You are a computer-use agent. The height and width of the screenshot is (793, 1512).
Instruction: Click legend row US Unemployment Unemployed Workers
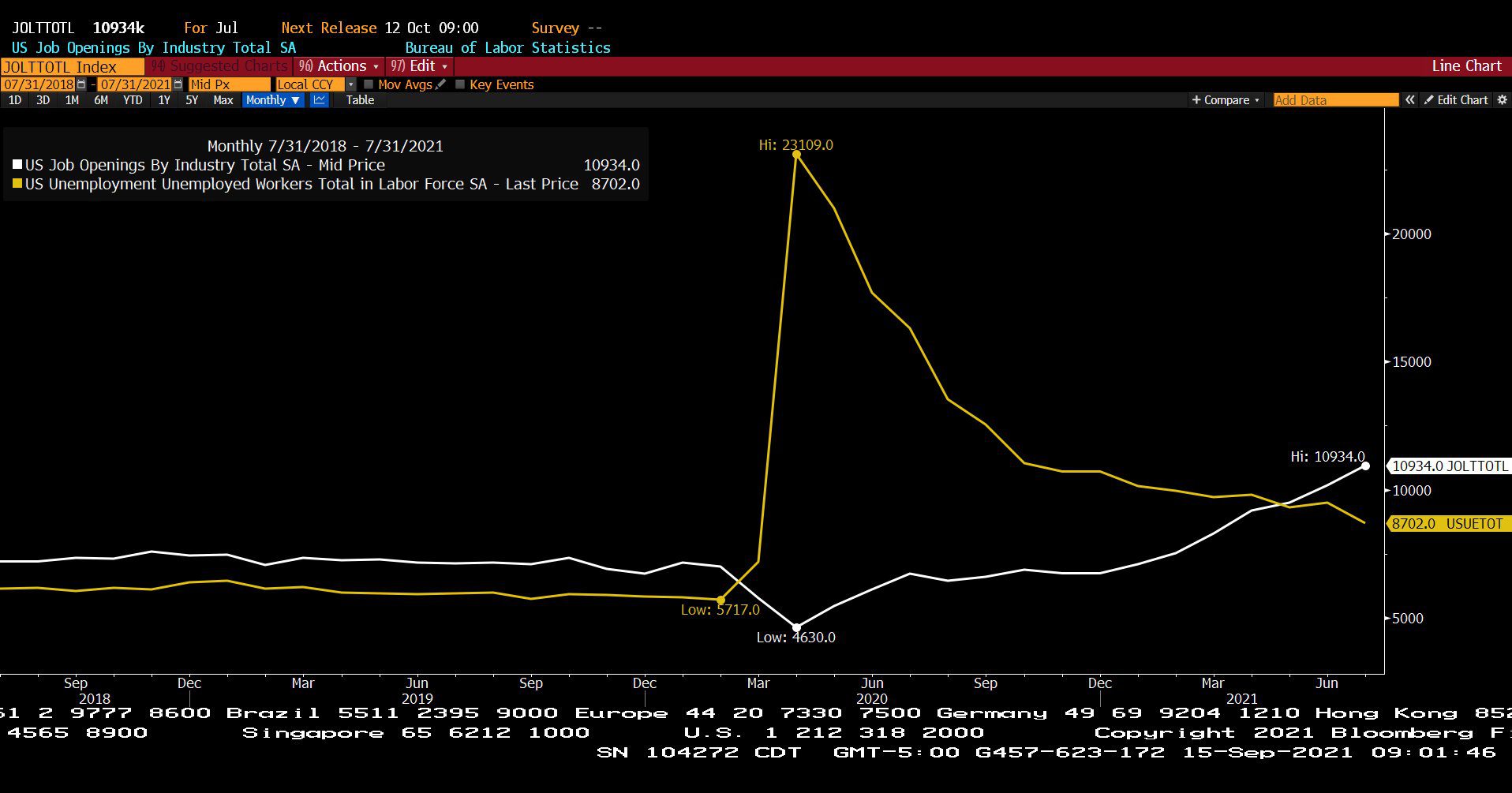click(x=326, y=184)
